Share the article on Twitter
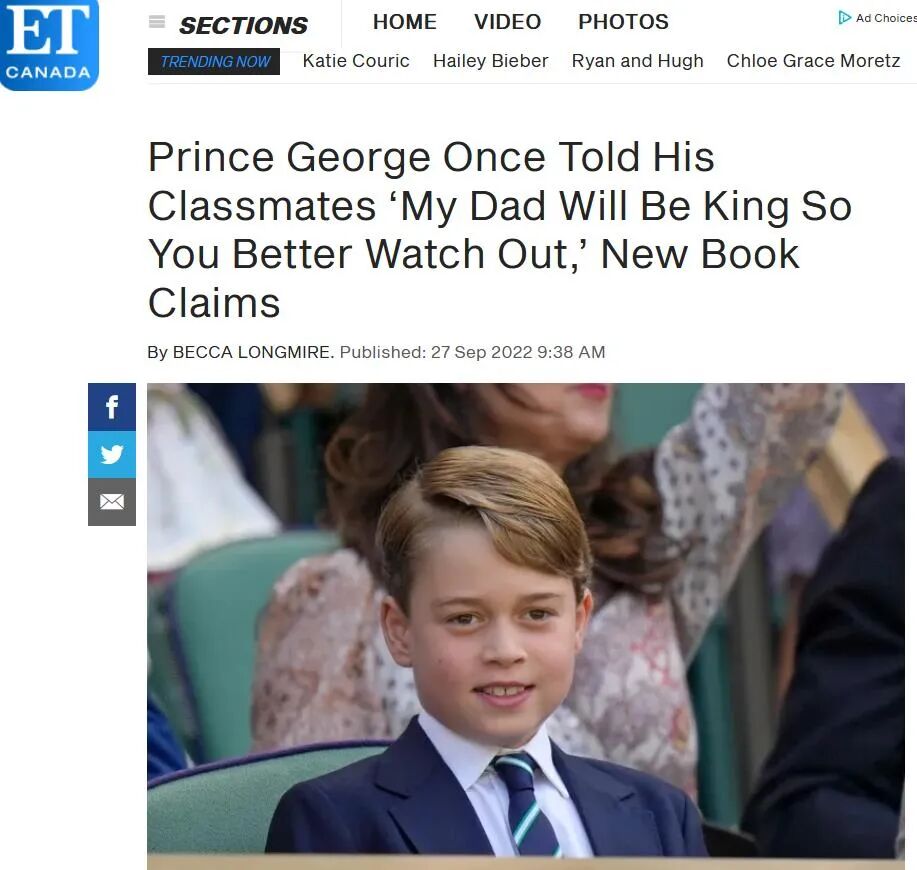This screenshot has width=917, height=870. coord(112,454)
